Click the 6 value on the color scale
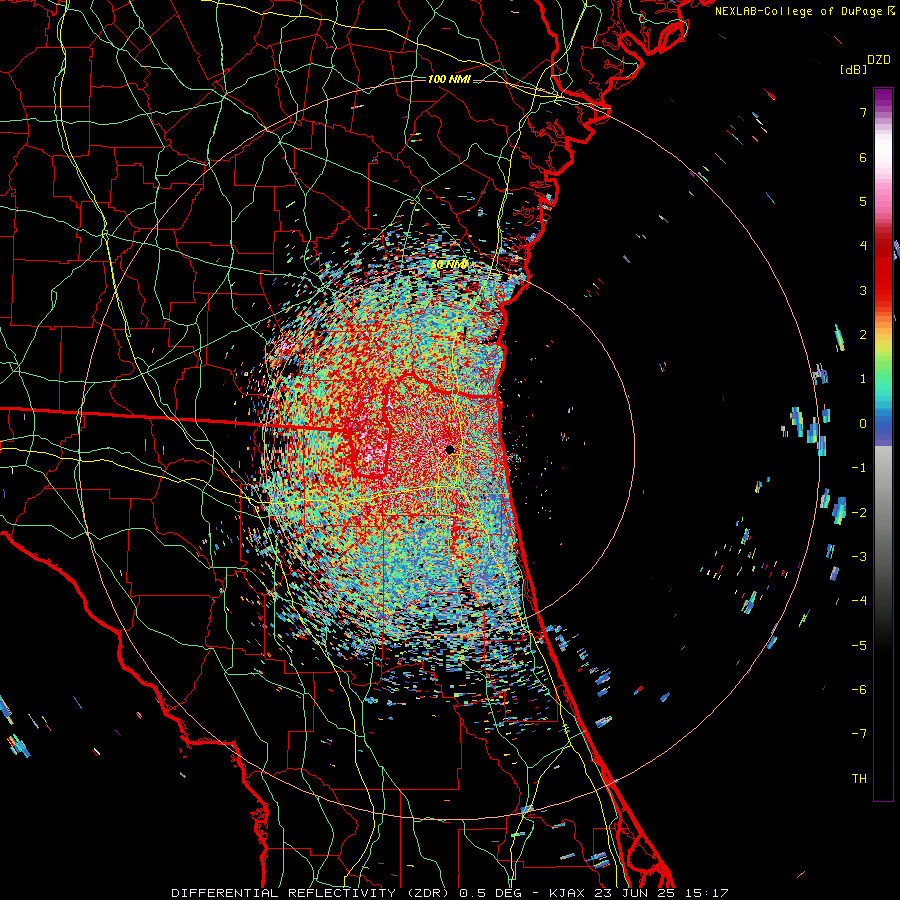 [x=863, y=157]
